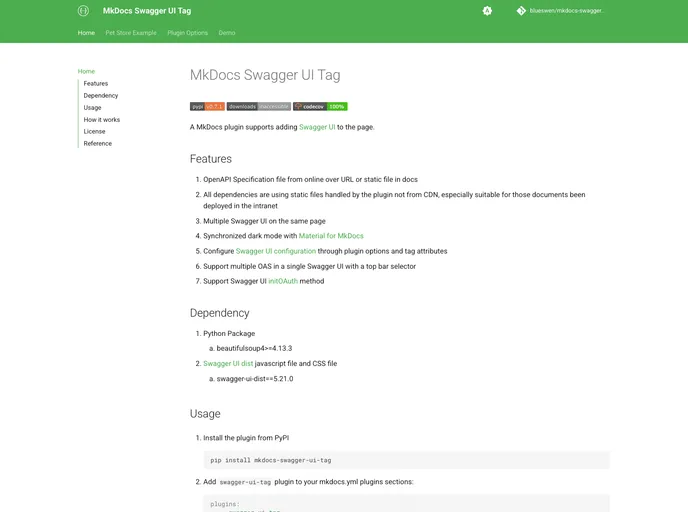Switch to the Plugin Options tab
The width and height of the screenshot is (688, 512).
pos(187,33)
